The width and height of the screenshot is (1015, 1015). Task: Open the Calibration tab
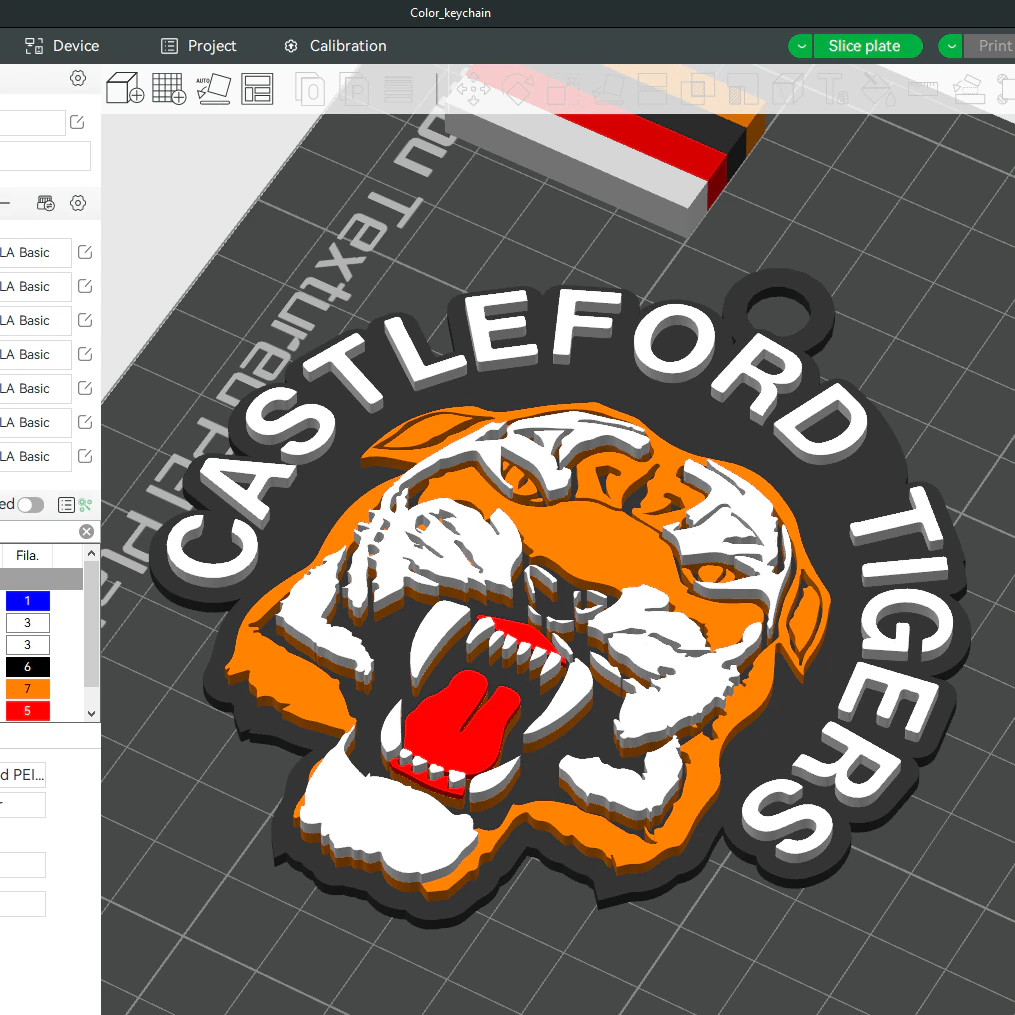(335, 46)
